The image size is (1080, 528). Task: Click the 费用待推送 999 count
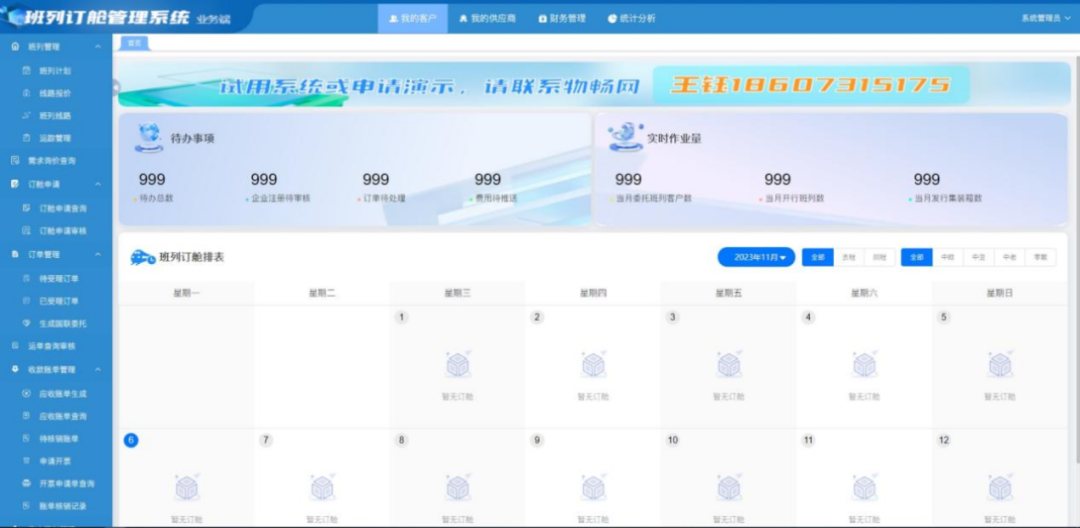488,180
